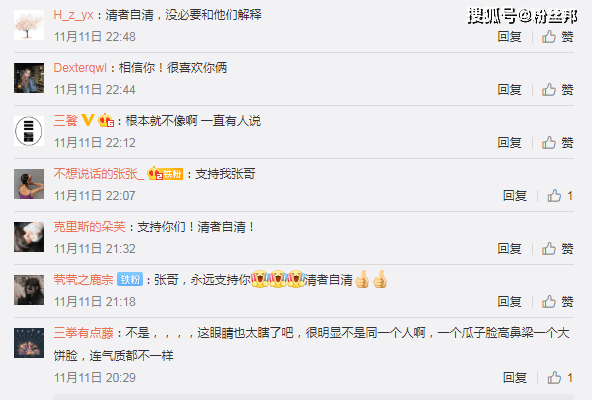Image resolution: width=592 pixels, height=400 pixels.
Task: Click the orange 铁粉 crown badge beside 不想说话的张张_
Action: click(x=165, y=173)
